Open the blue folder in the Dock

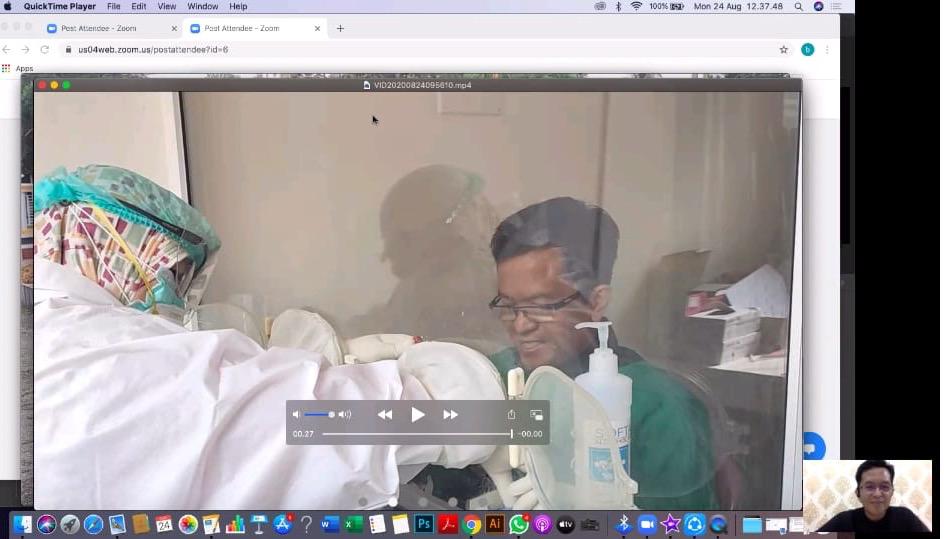[752, 525]
